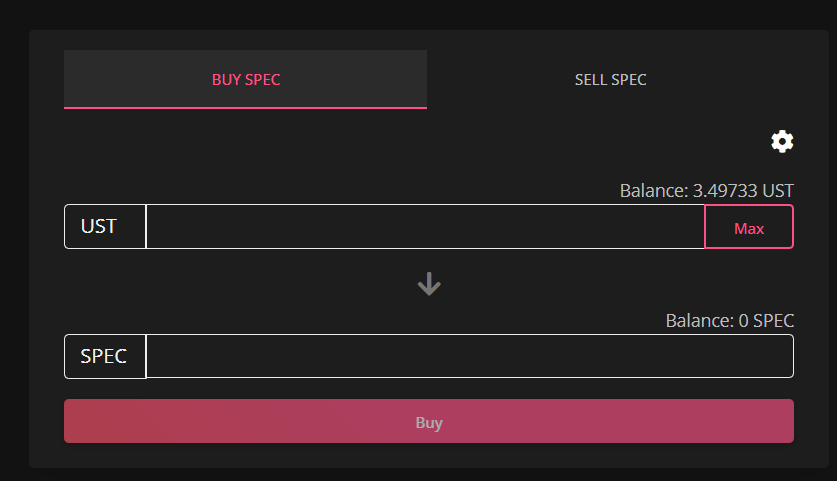Focus the UST amount input field
The height and width of the screenshot is (481, 837).
click(425, 226)
